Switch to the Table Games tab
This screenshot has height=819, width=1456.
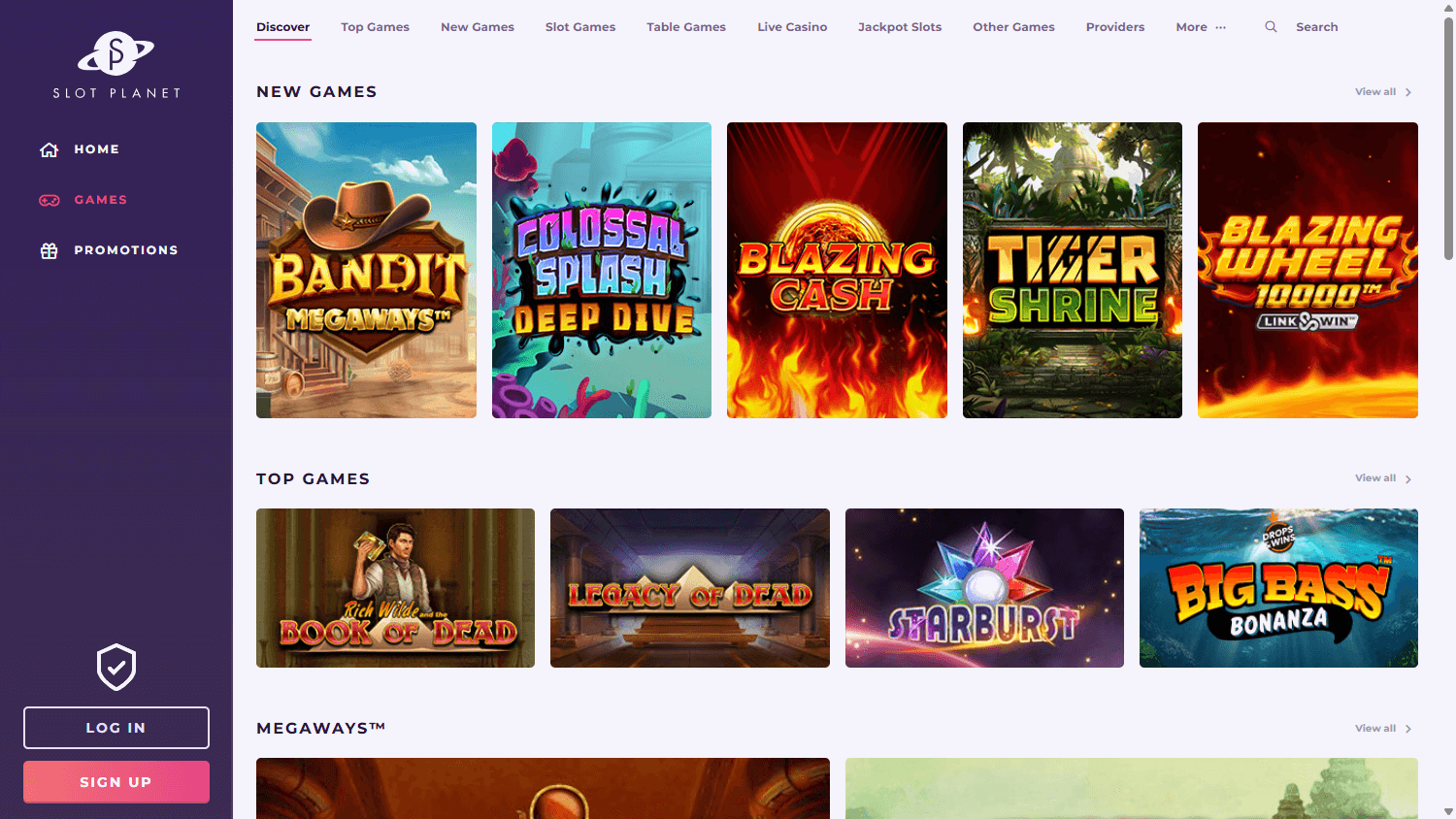(685, 26)
